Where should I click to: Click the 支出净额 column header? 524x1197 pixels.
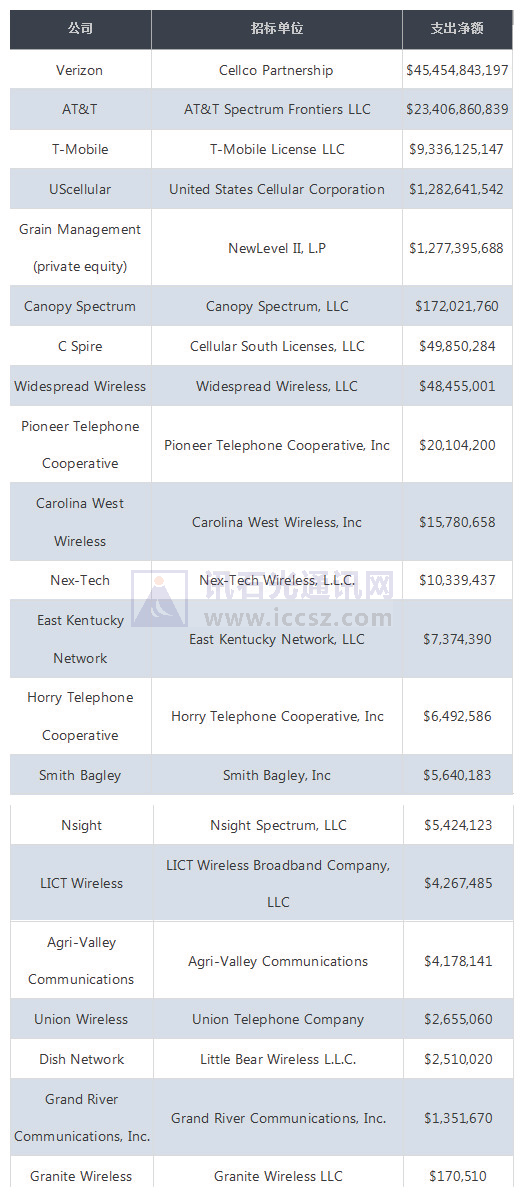458,29
